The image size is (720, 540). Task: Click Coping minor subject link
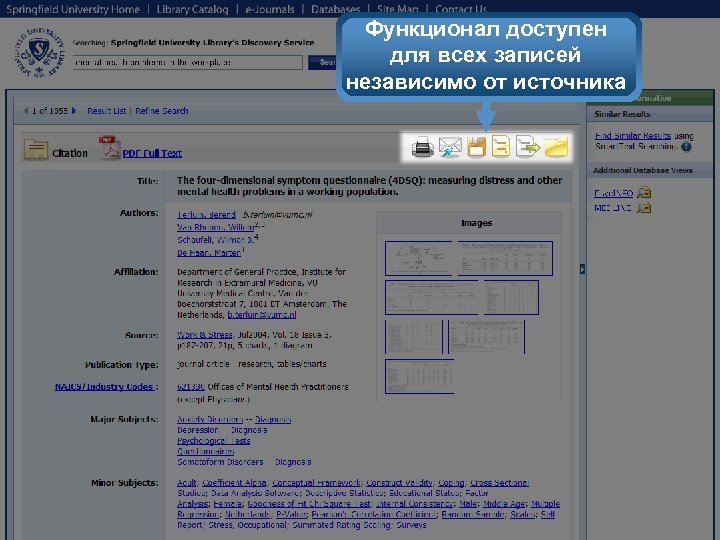pos(451,483)
